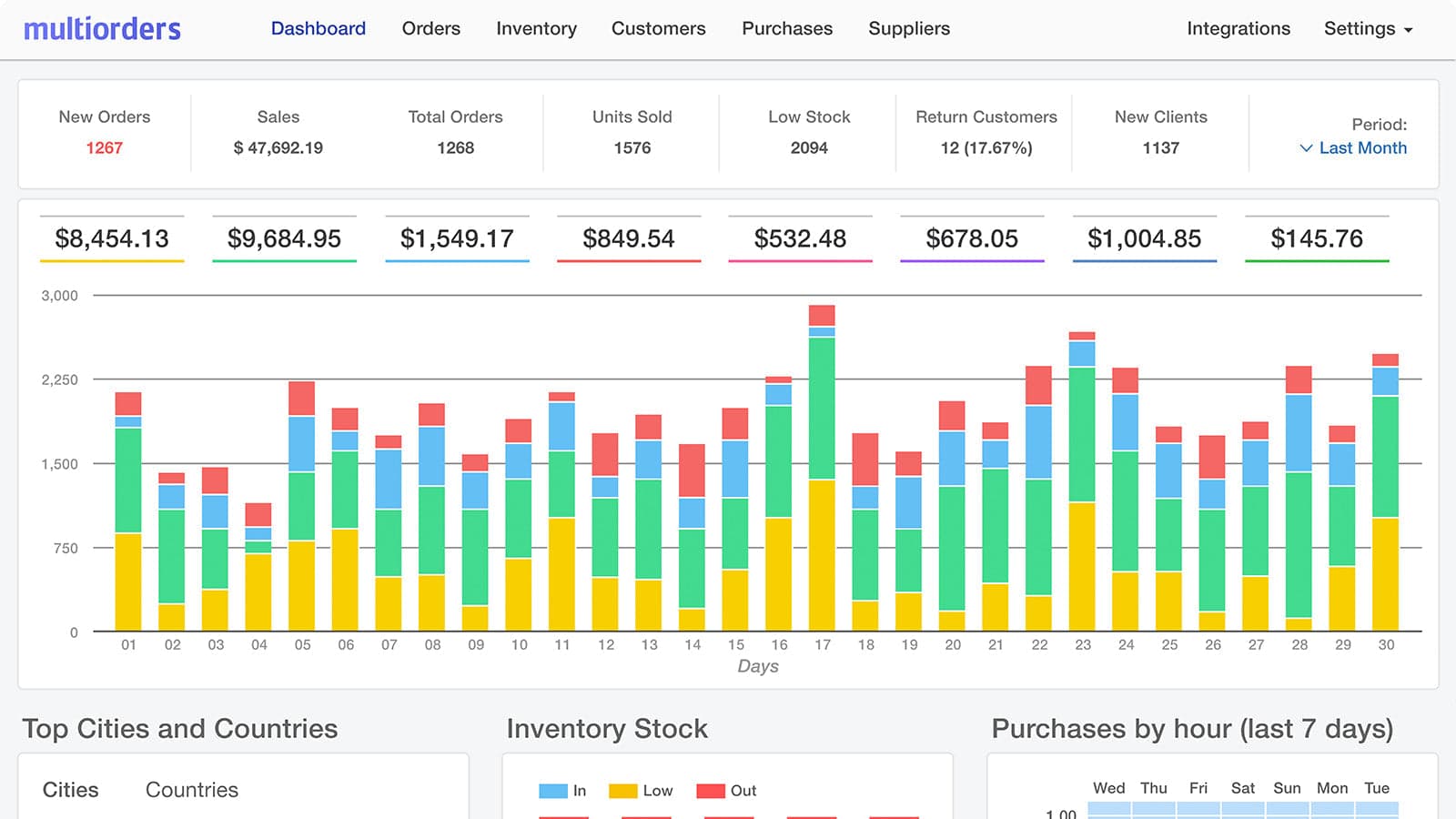1456x819 pixels.
Task: Expand the Settings dropdown menu
Action: click(1369, 28)
